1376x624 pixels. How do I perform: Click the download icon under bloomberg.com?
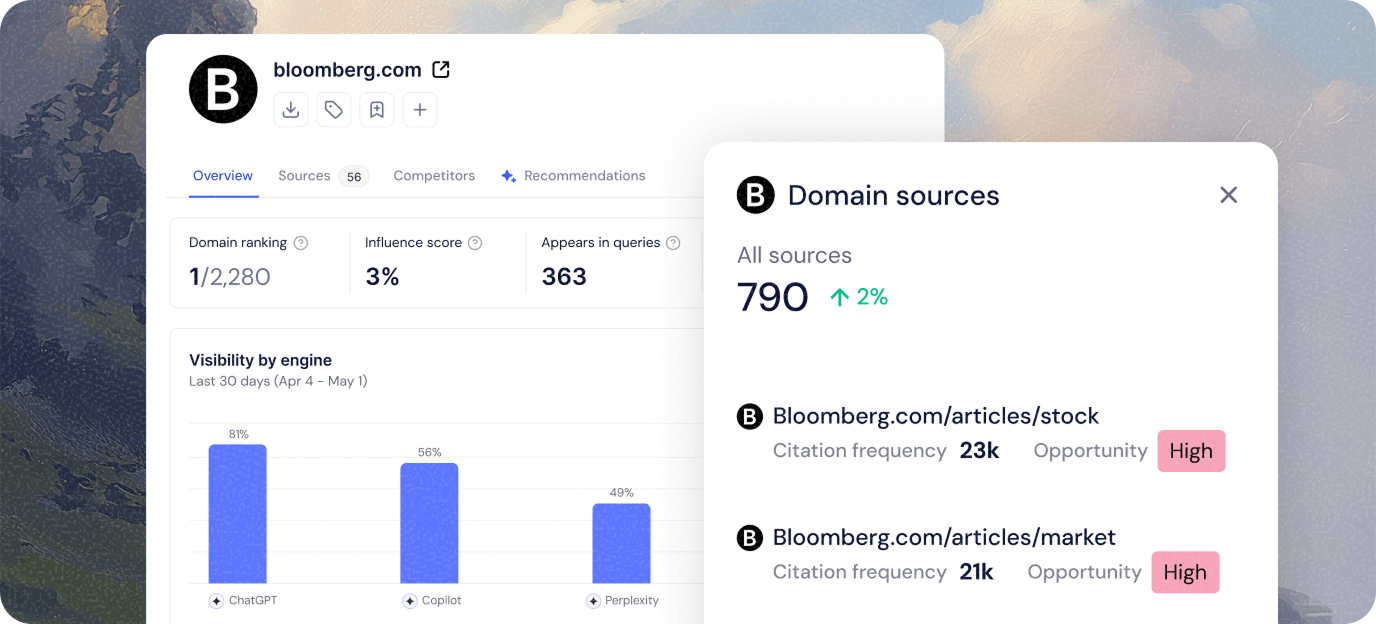click(x=291, y=110)
